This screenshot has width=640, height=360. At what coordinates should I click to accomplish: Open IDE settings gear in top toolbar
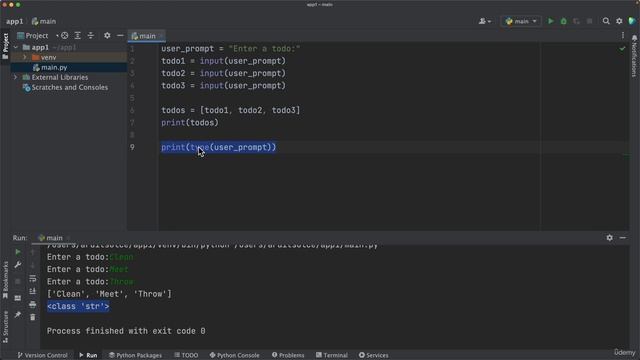click(619, 21)
